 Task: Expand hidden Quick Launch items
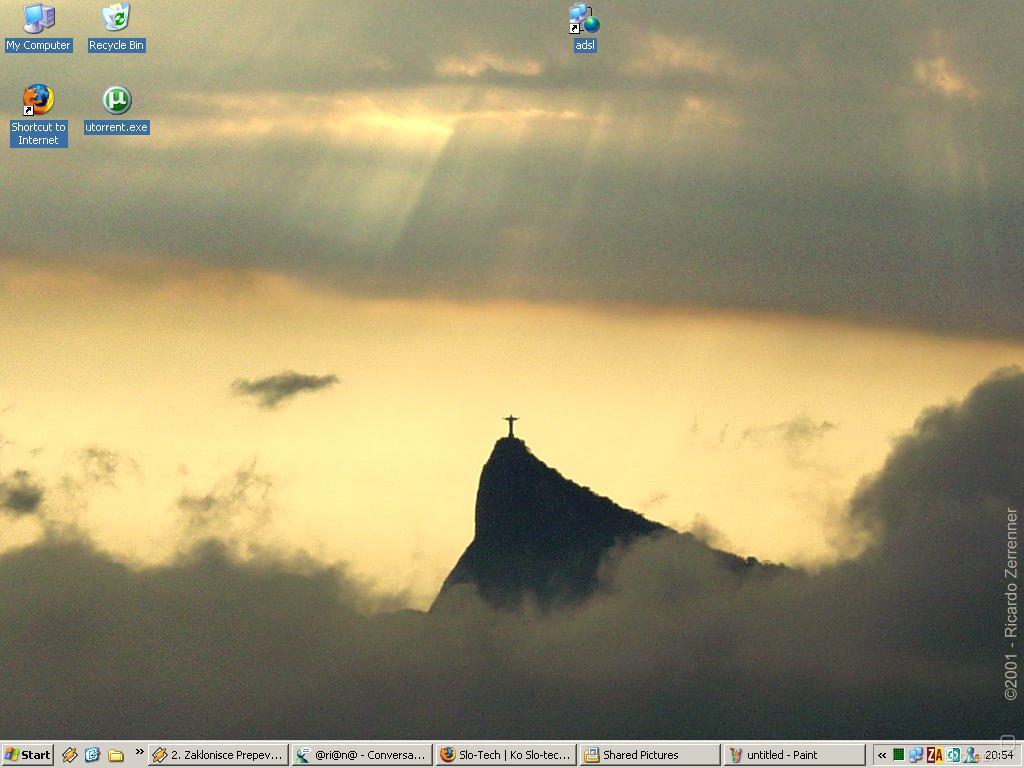click(x=139, y=752)
